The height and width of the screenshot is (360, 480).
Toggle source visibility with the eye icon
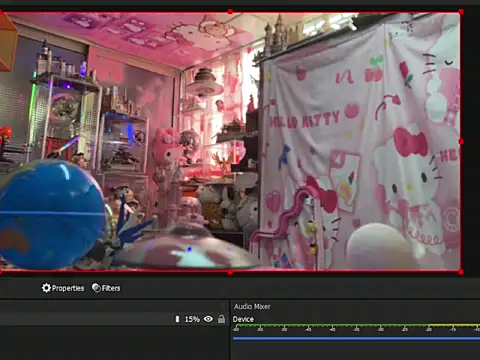point(208,319)
